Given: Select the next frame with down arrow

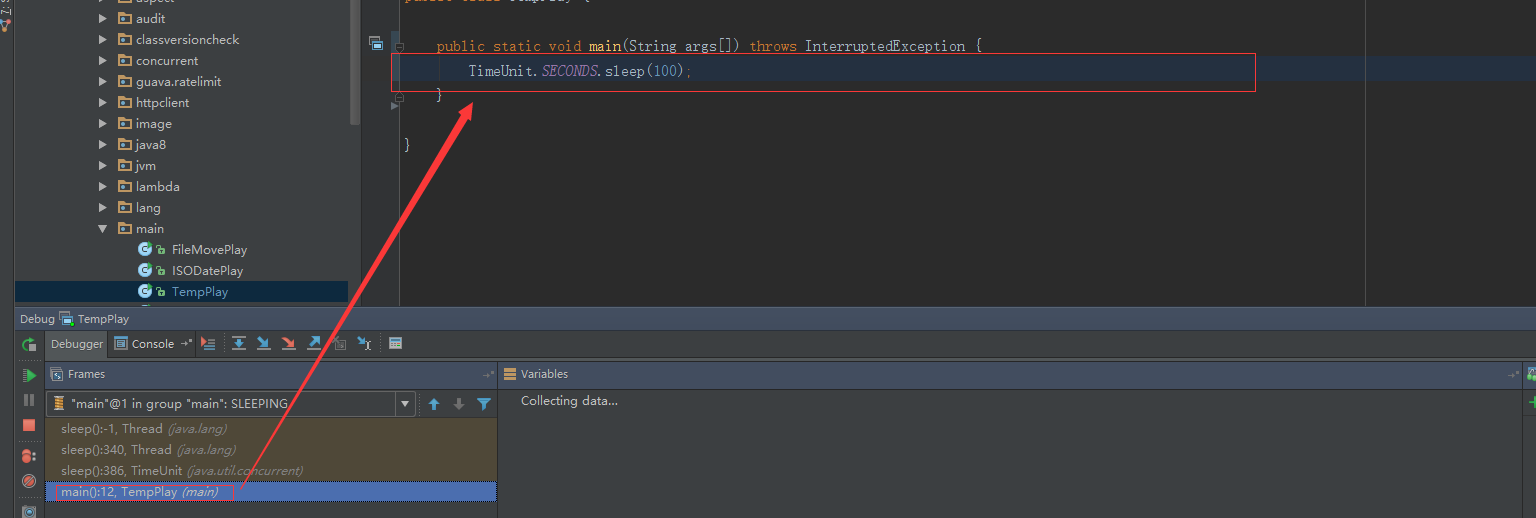Looking at the screenshot, I should [x=459, y=404].
